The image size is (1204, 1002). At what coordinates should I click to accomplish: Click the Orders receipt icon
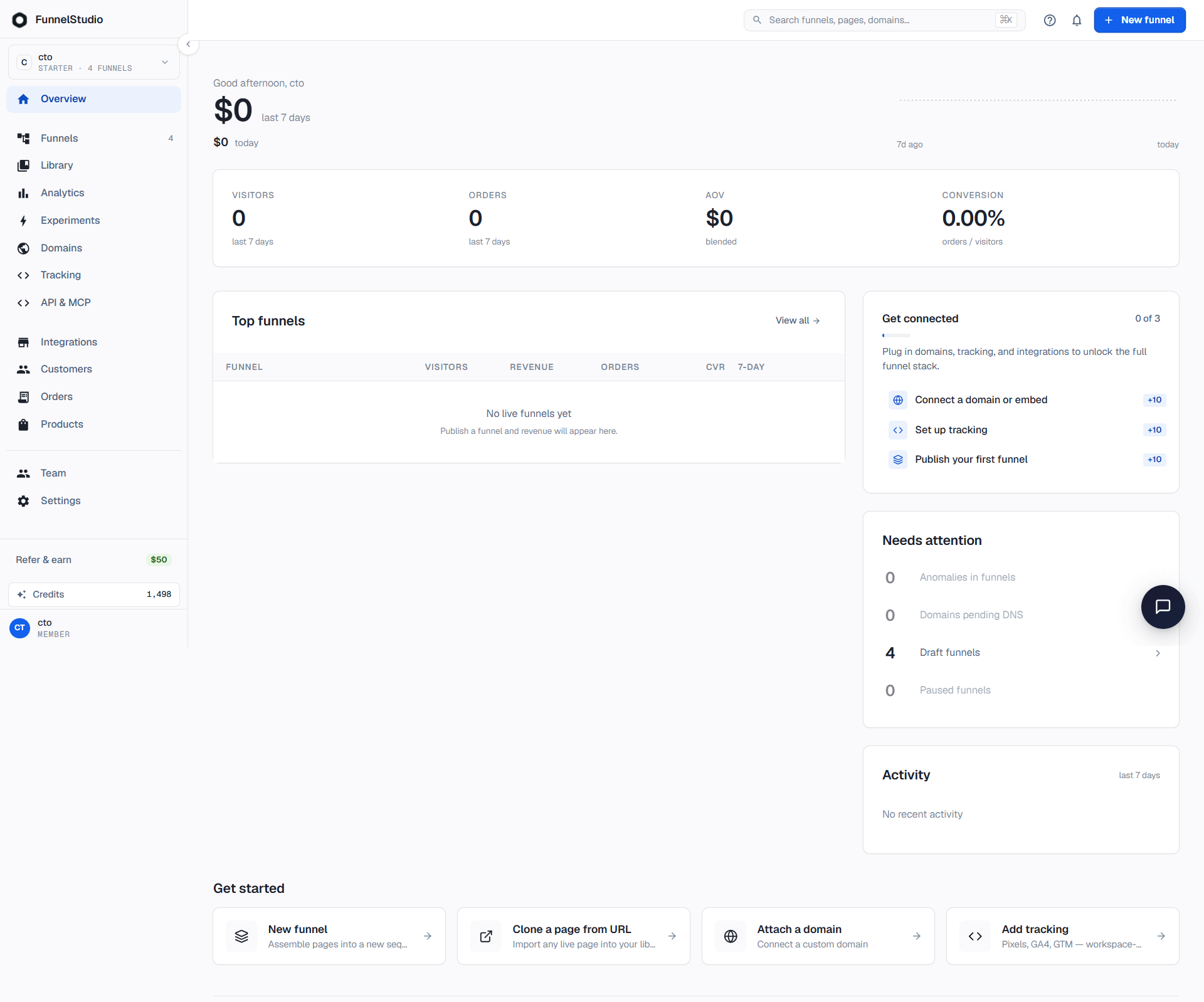coord(23,397)
